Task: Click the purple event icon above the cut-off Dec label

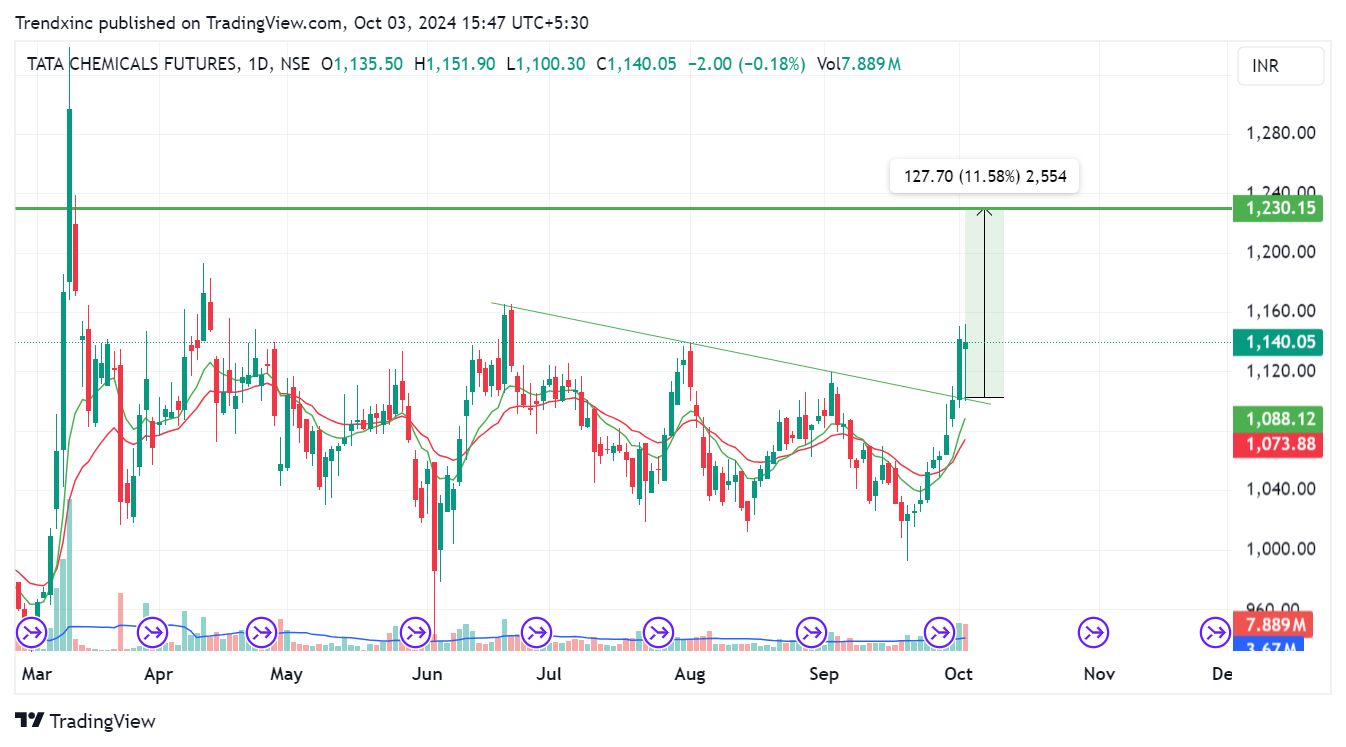Action: pyautogui.click(x=1215, y=632)
